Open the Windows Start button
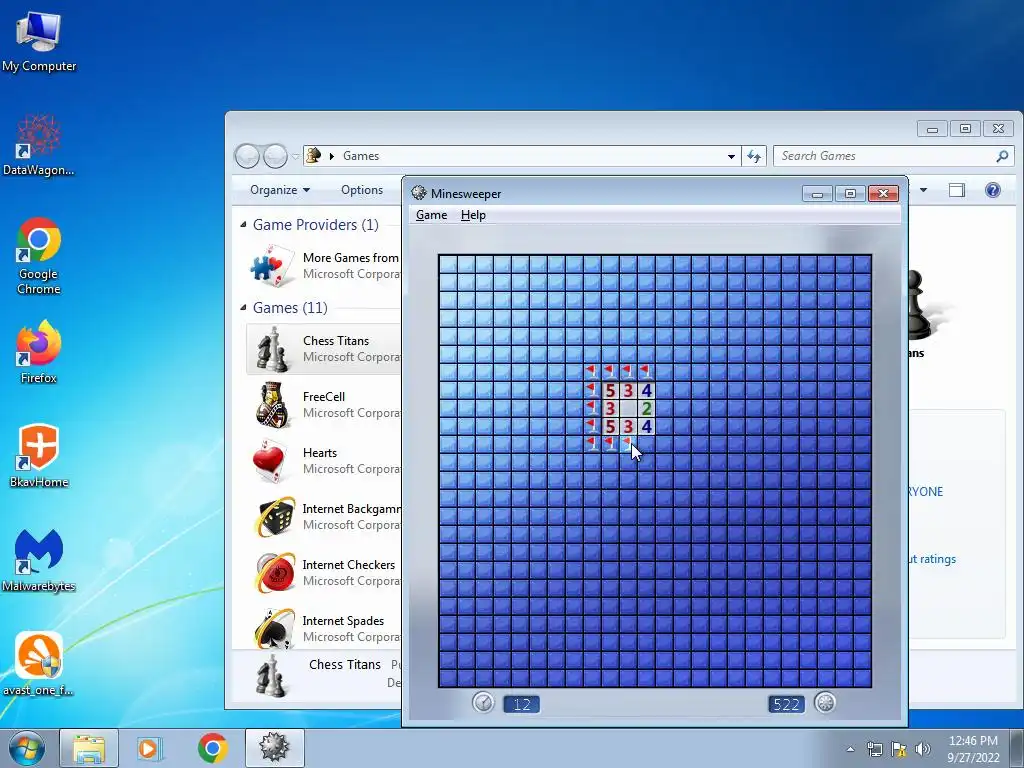 pyautogui.click(x=26, y=748)
